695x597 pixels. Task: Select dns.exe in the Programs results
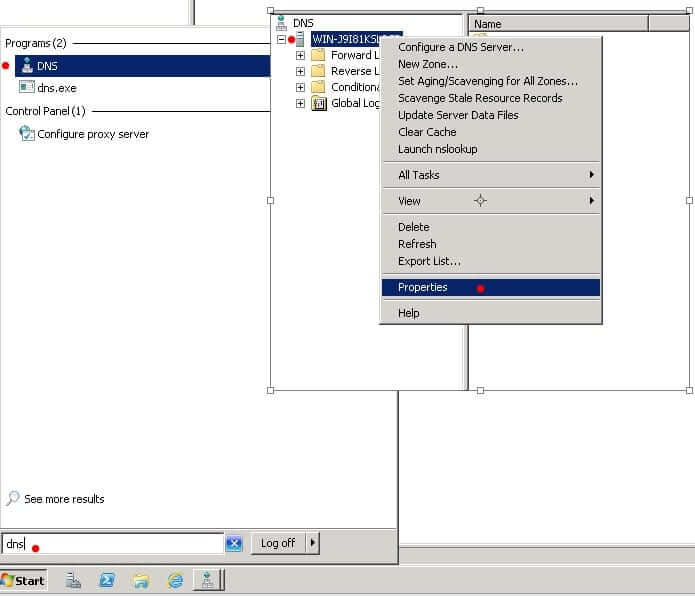[48, 88]
